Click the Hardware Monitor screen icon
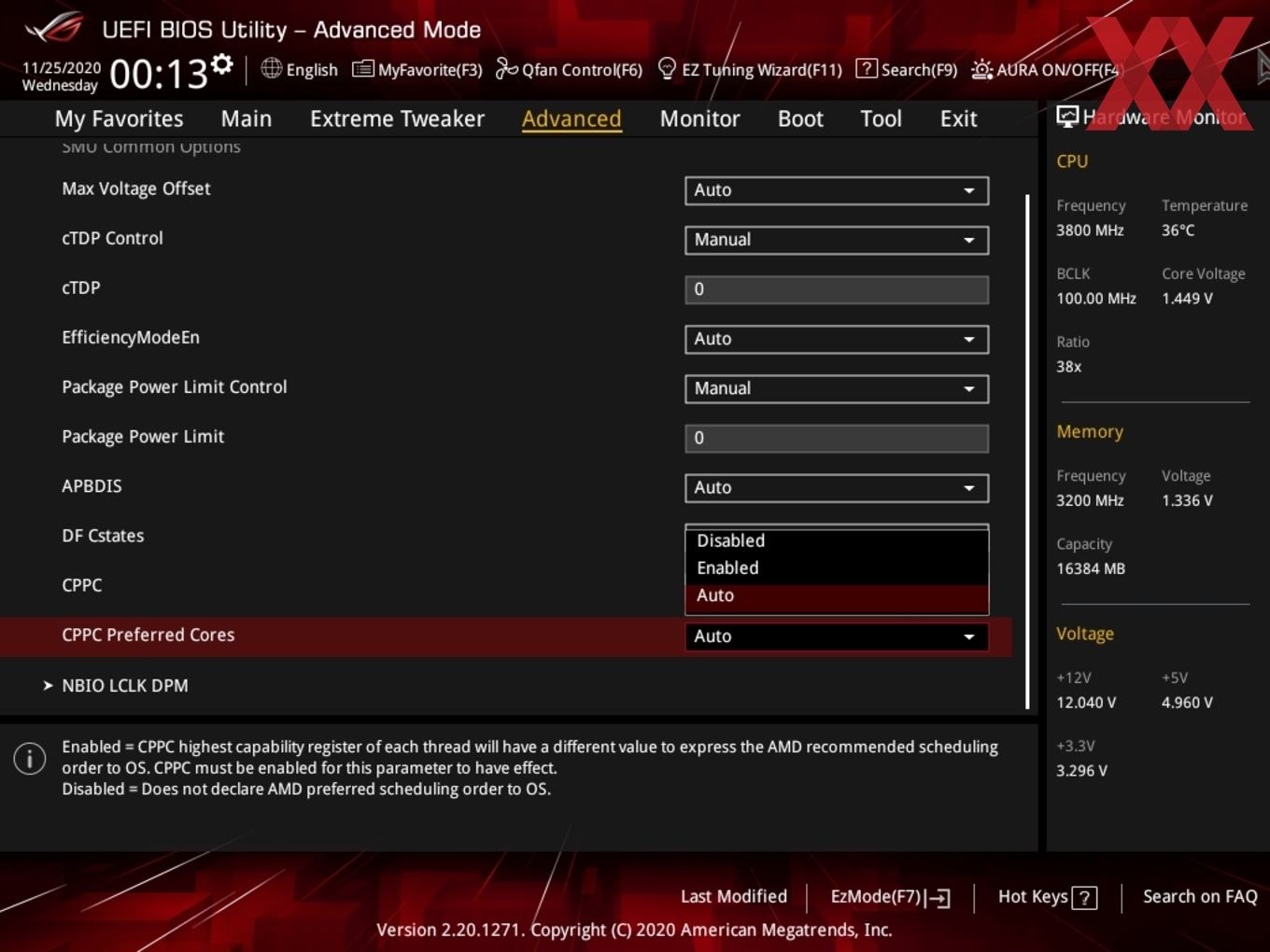 coord(1067,117)
